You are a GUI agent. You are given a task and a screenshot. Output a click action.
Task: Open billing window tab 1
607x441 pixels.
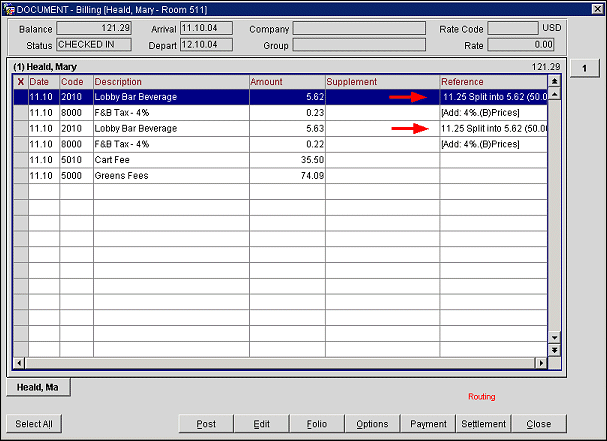[x=584, y=67]
